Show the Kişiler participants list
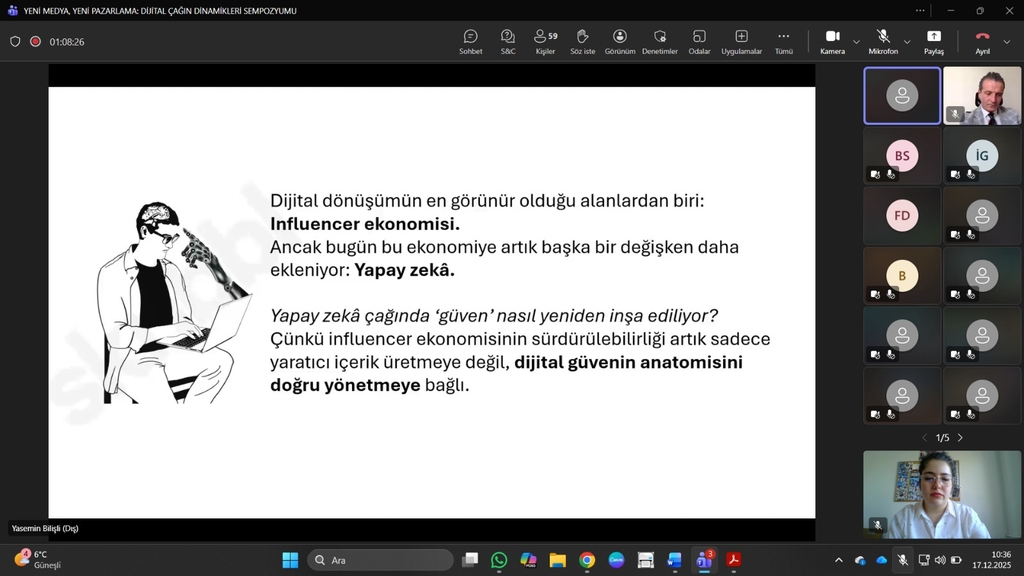The width and height of the screenshot is (1024, 576). [x=545, y=41]
